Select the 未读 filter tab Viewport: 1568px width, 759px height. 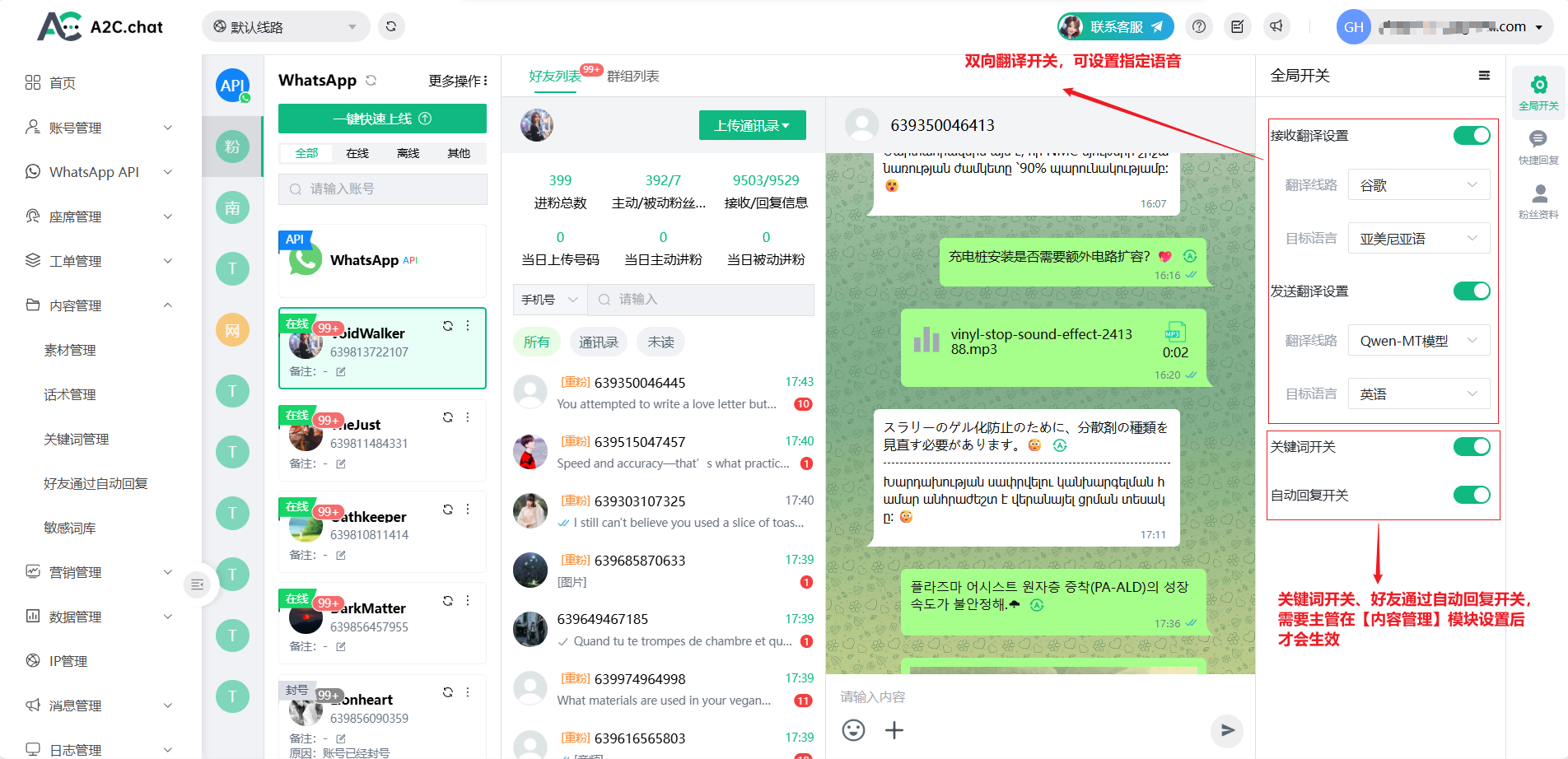(x=660, y=342)
